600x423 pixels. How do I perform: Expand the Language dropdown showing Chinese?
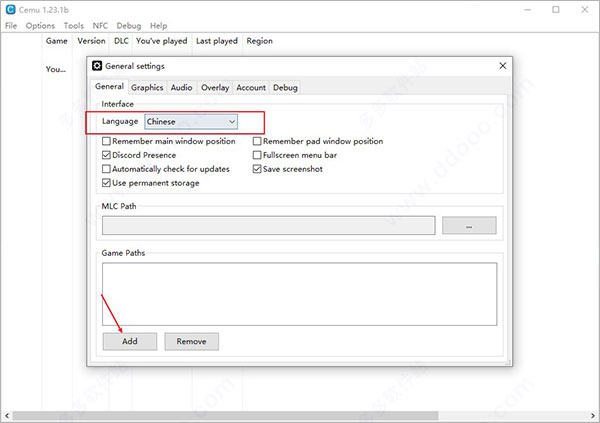point(191,122)
